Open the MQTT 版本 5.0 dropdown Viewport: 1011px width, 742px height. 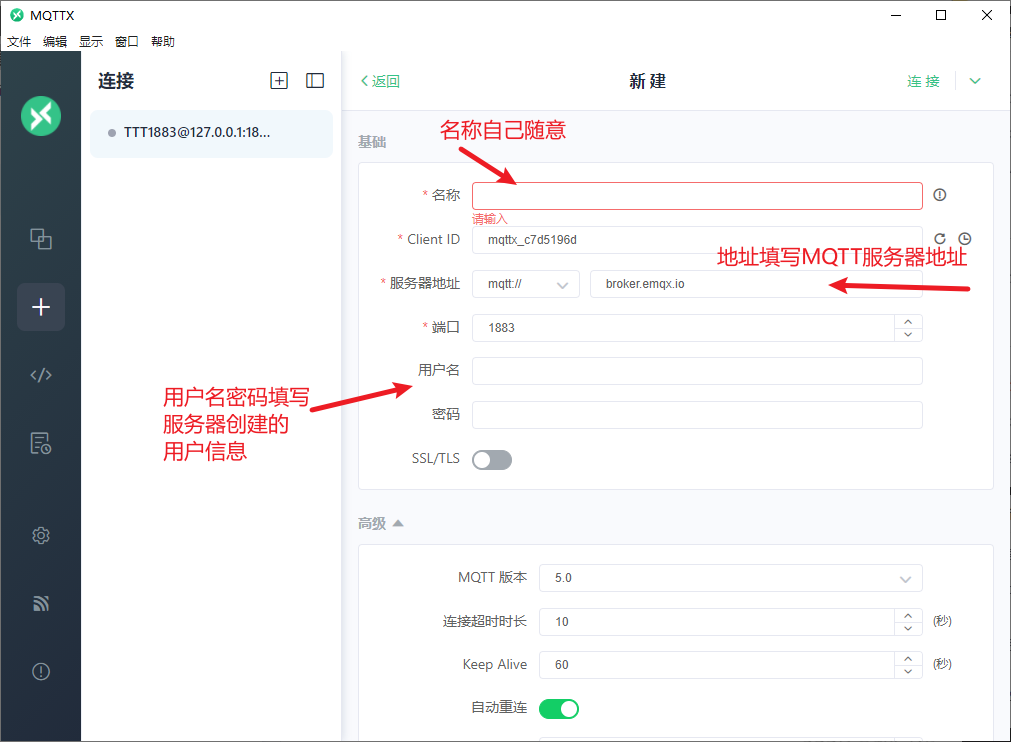tap(731, 578)
